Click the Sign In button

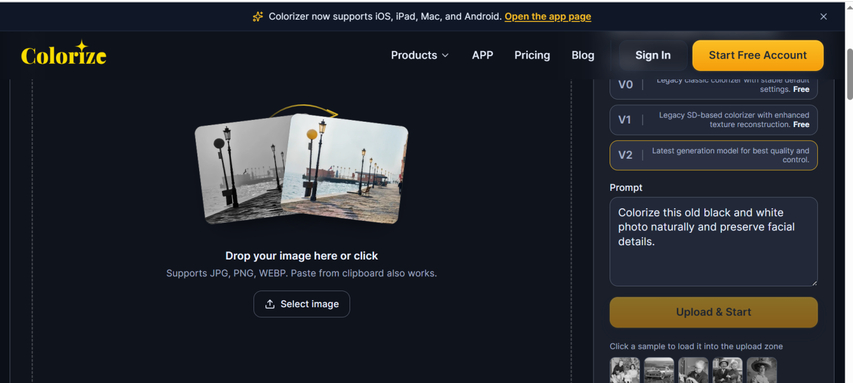[653, 55]
